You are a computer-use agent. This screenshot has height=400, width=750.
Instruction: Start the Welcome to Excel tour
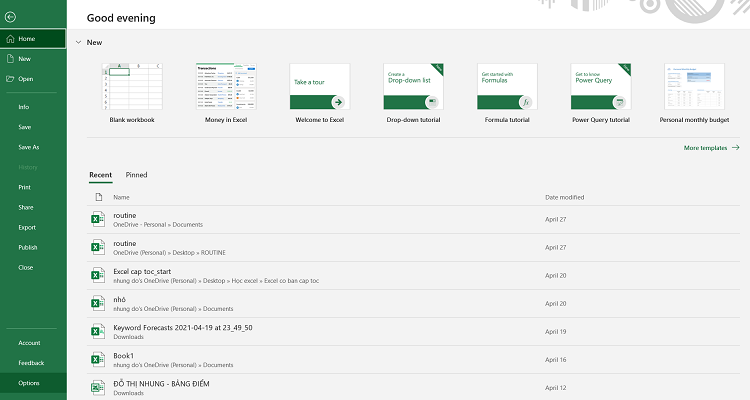[320, 93]
